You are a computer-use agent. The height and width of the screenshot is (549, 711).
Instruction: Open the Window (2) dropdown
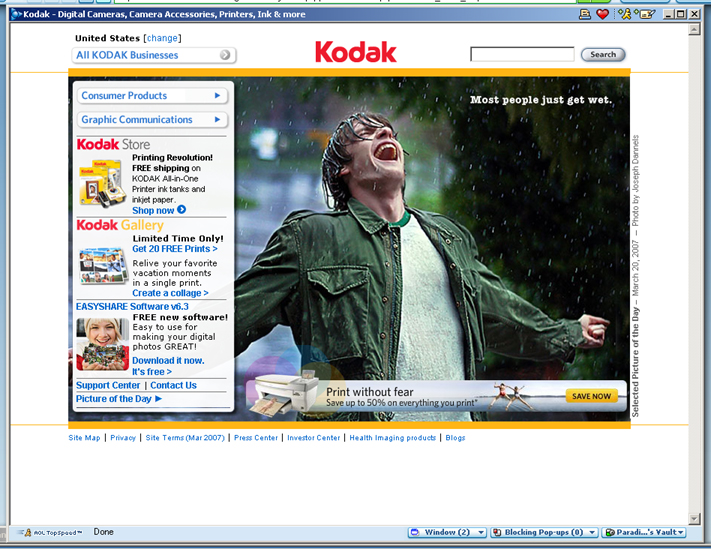tap(447, 533)
